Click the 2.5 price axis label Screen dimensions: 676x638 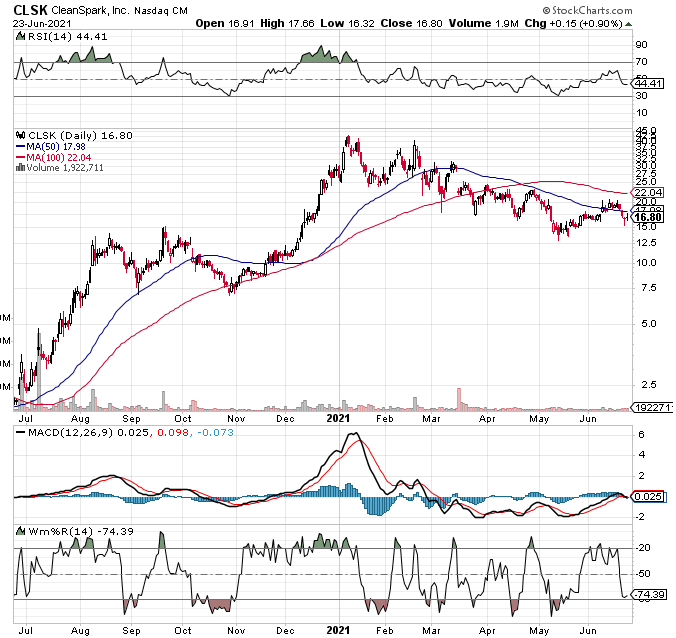point(649,385)
